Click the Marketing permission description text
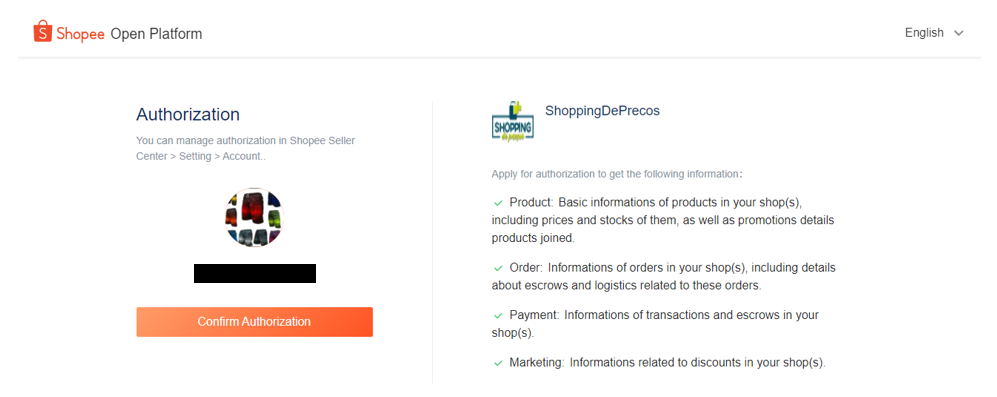Screen dimensions: 997x397 click(659, 363)
